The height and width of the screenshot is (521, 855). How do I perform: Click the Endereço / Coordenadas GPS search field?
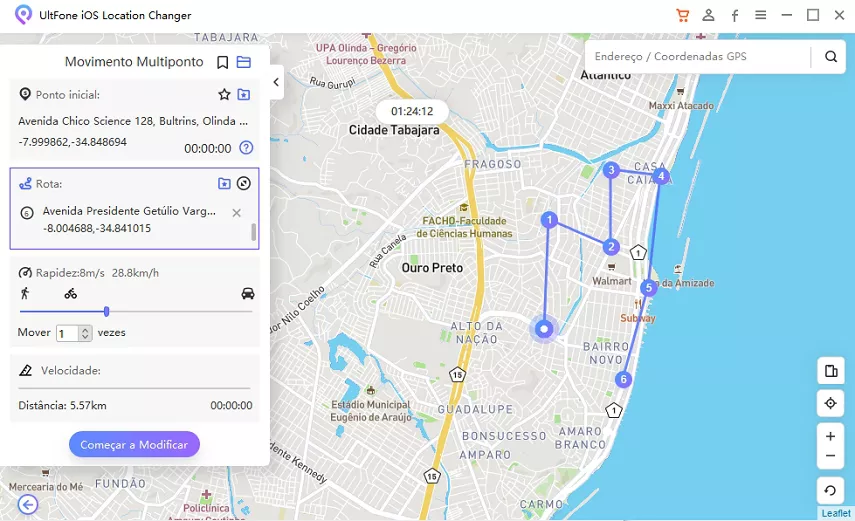coord(698,57)
